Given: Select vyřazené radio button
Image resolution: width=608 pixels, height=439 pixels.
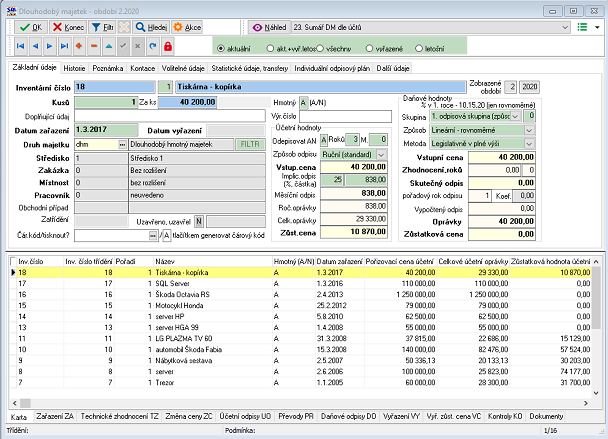Looking at the screenshot, I should [369, 48].
